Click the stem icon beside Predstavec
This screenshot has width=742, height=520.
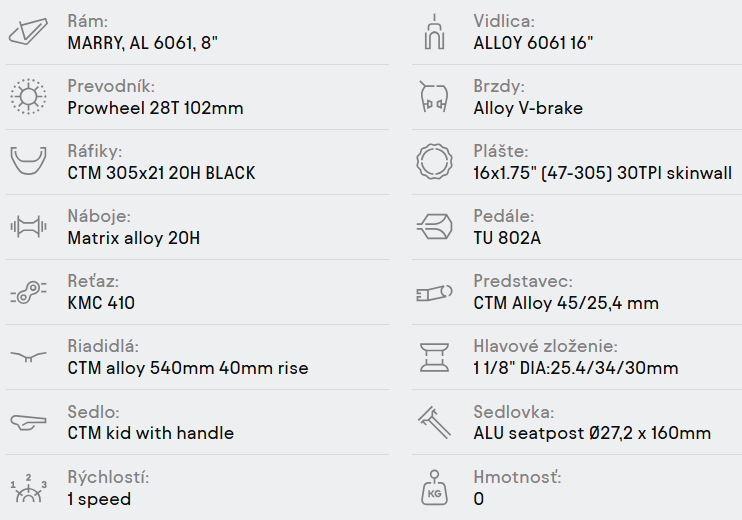(434, 292)
